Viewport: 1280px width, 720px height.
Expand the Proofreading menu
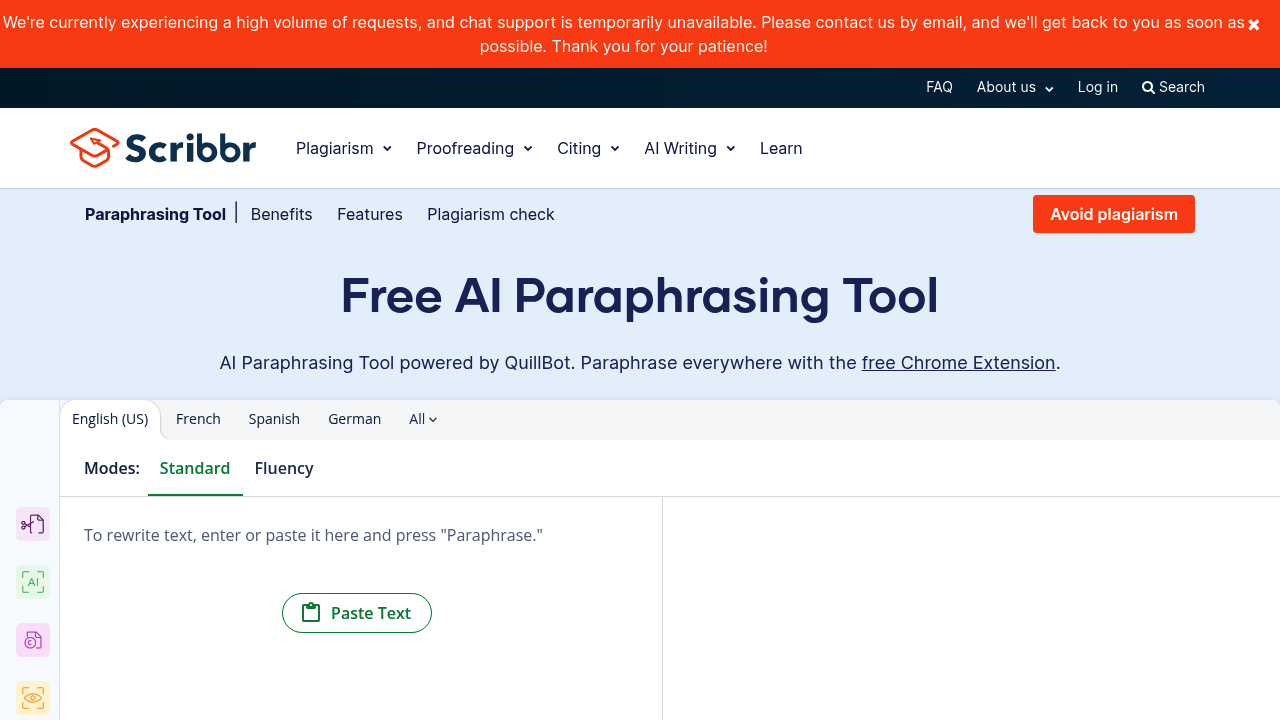tap(474, 148)
